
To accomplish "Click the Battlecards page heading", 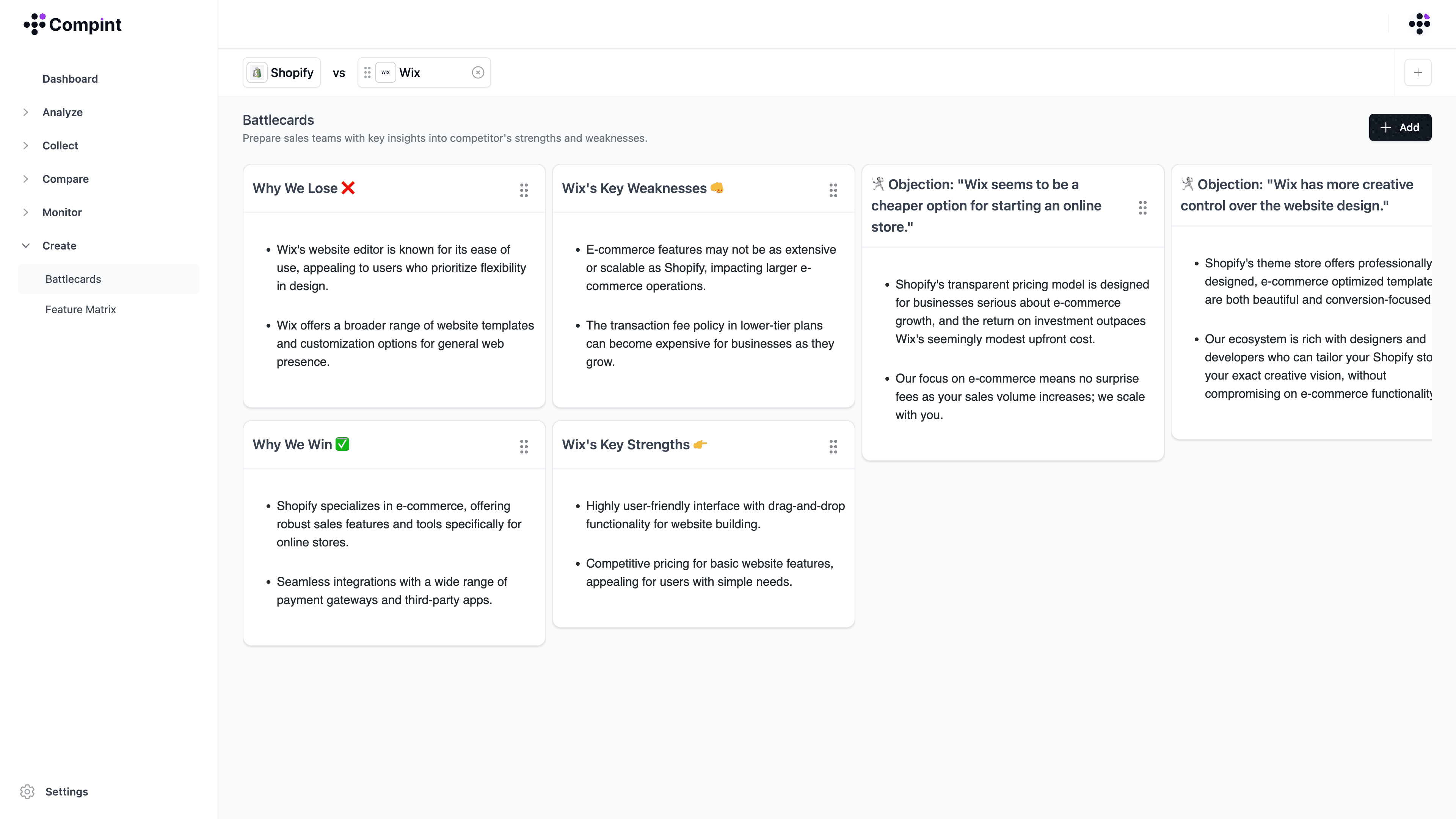I will click(278, 120).
